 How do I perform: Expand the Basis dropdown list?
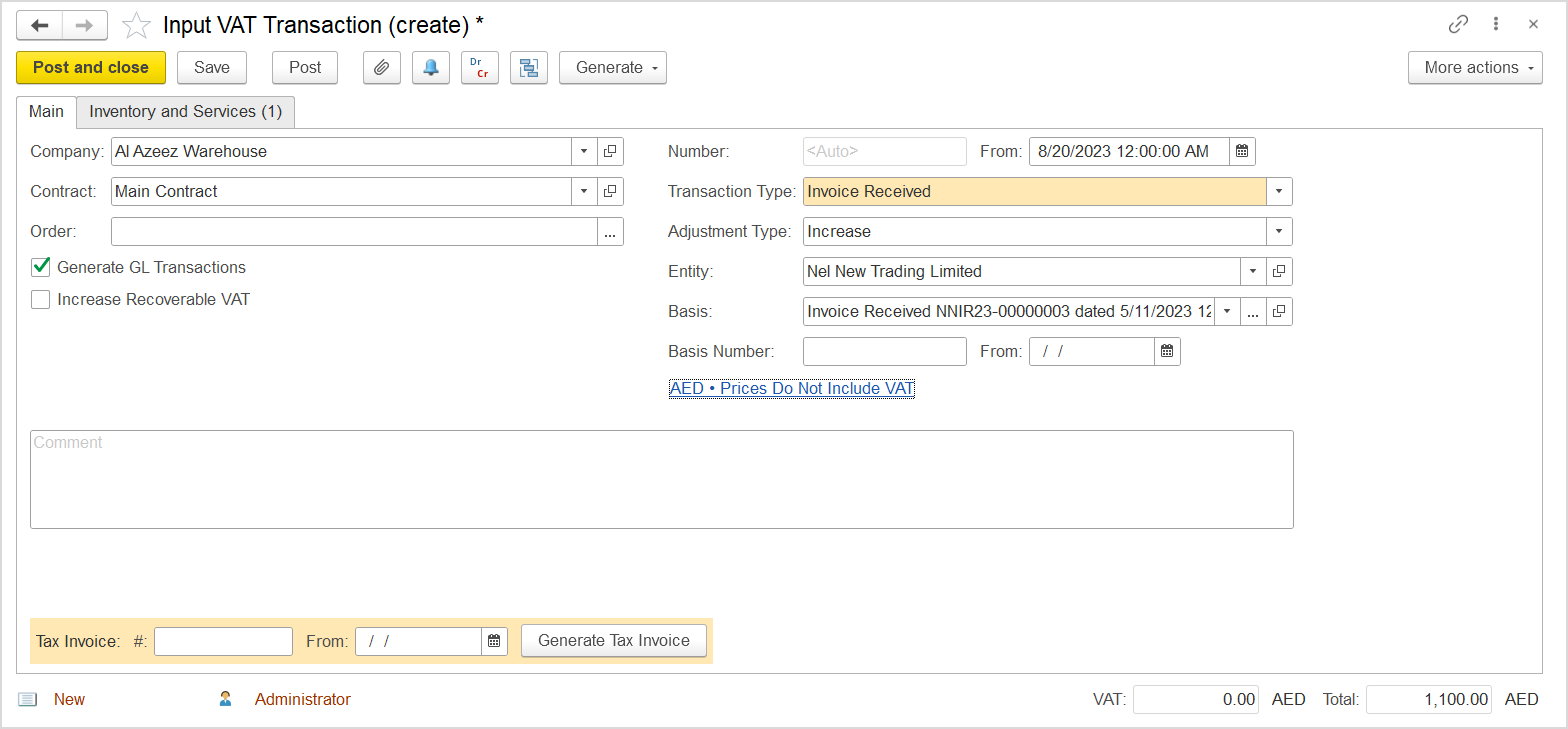click(1227, 312)
